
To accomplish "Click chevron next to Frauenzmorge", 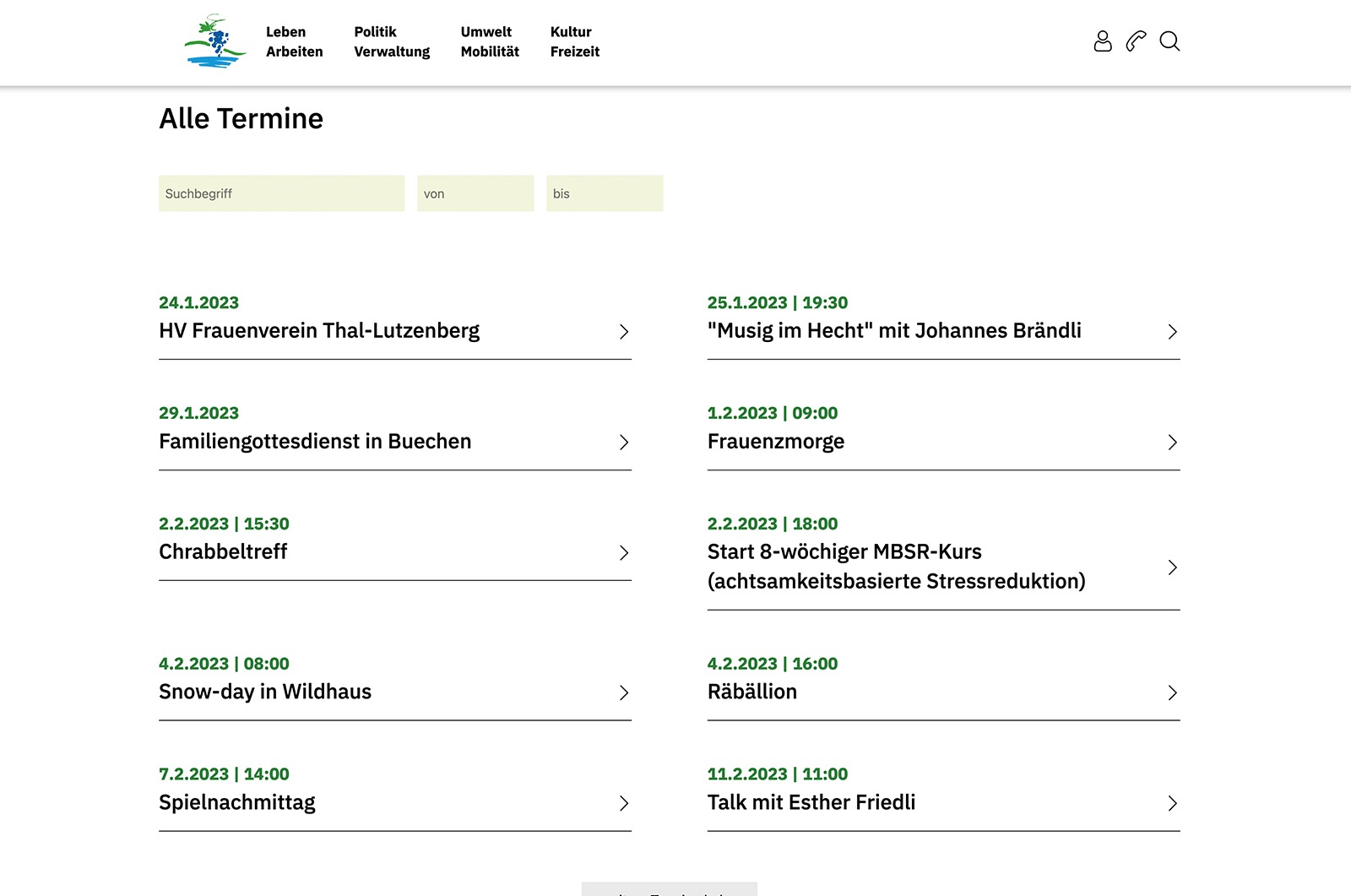I will 1172,443.
